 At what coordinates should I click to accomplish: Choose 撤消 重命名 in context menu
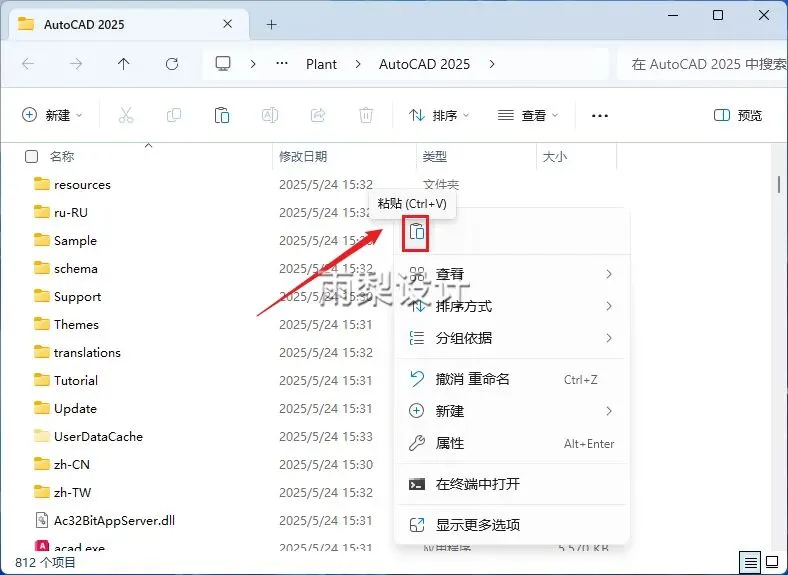[512, 379]
